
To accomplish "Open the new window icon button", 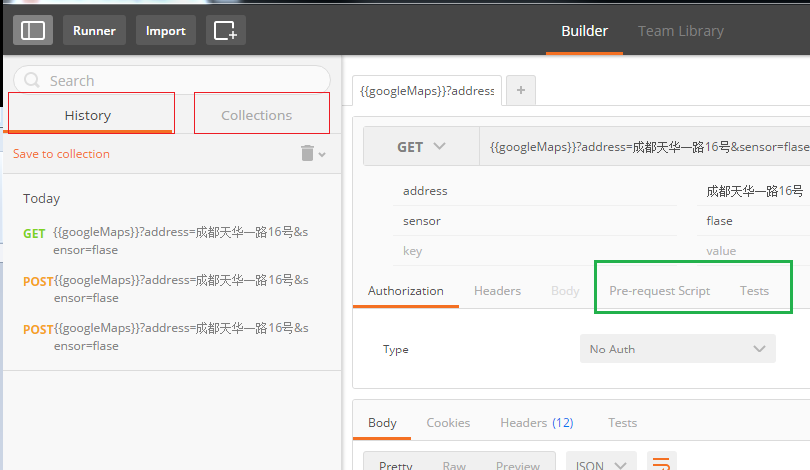I will pyautogui.click(x=226, y=30).
